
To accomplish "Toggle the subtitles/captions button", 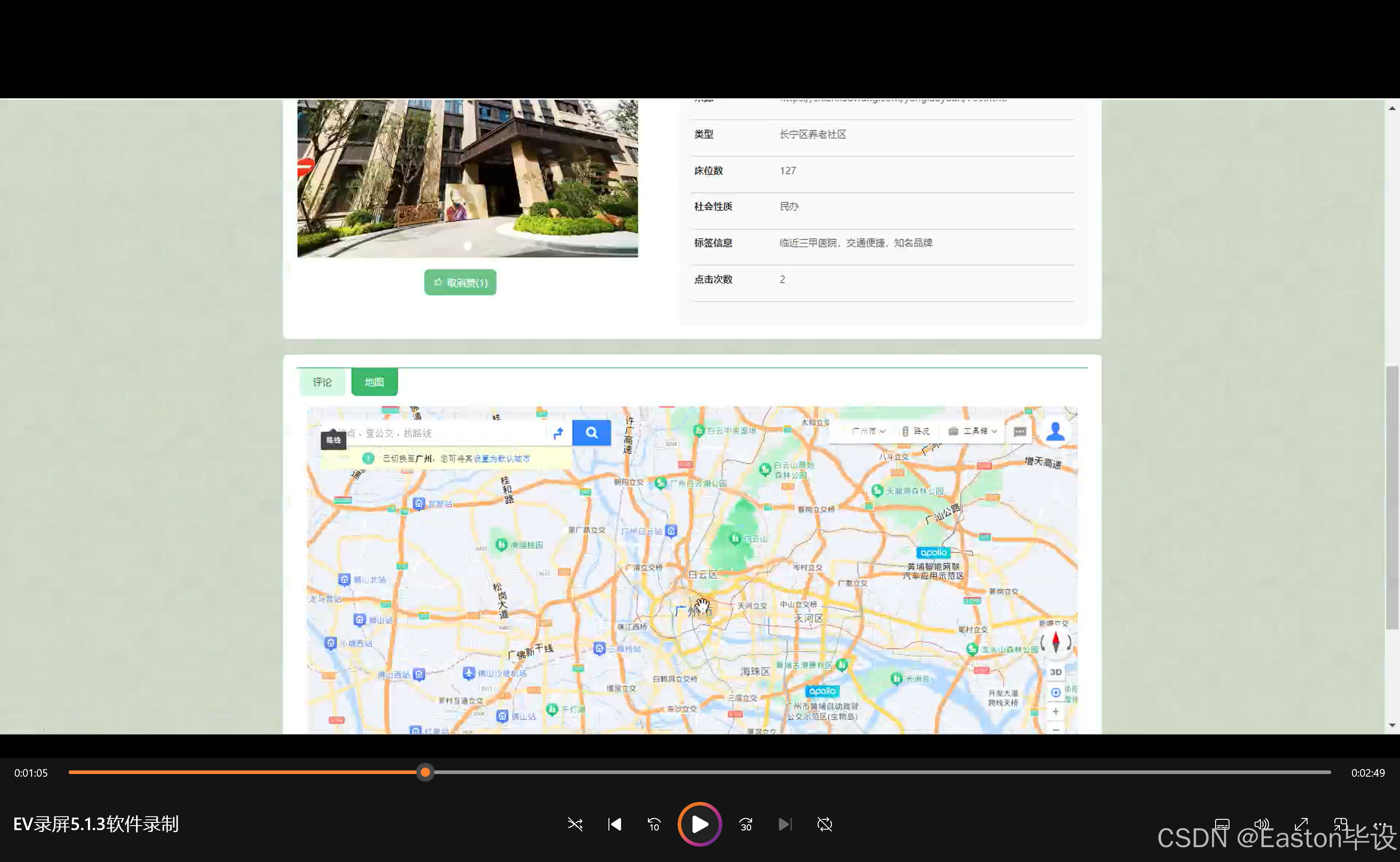I will pyautogui.click(x=1222, y=824).
